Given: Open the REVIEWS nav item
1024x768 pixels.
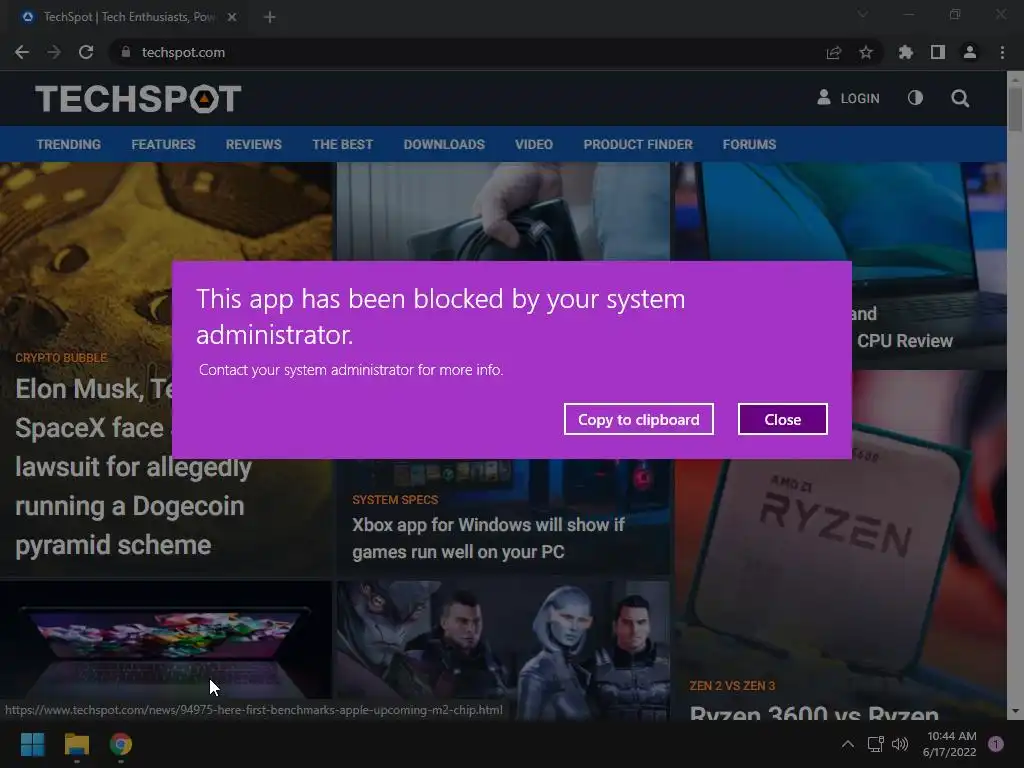Looking at the screenshot, I should pos(253,144).
